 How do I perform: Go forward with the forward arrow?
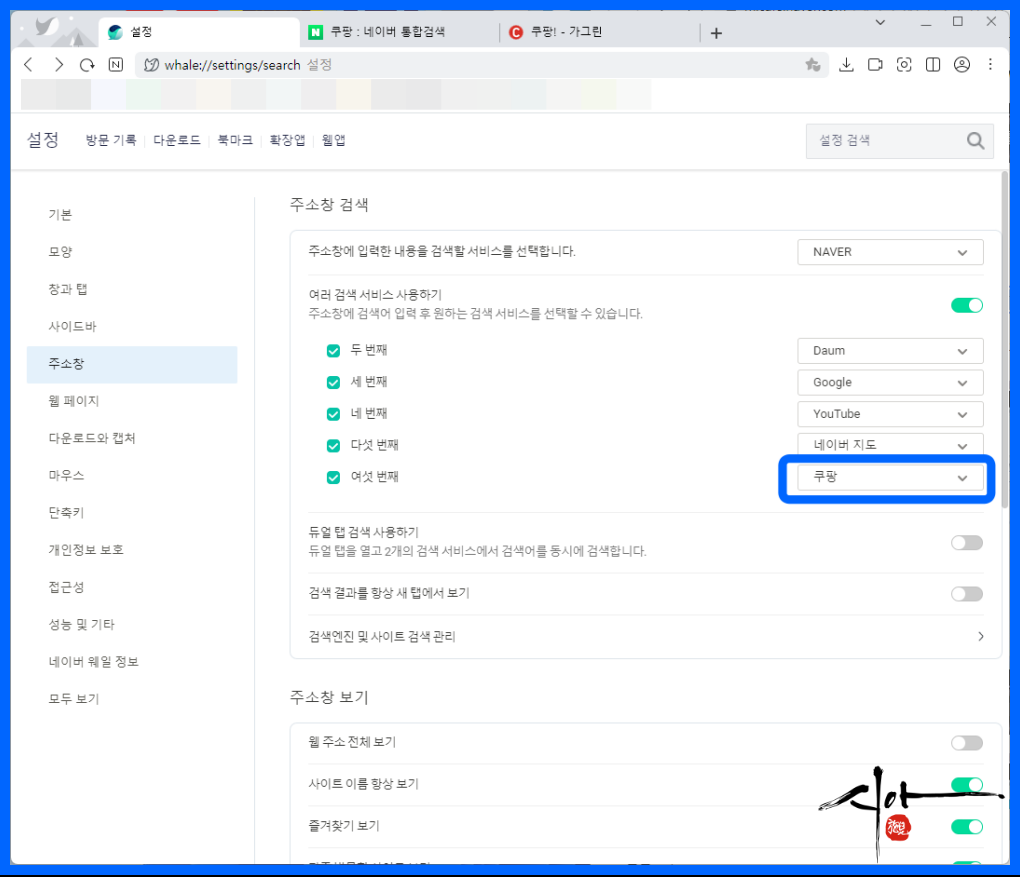(x=59, y=64)
